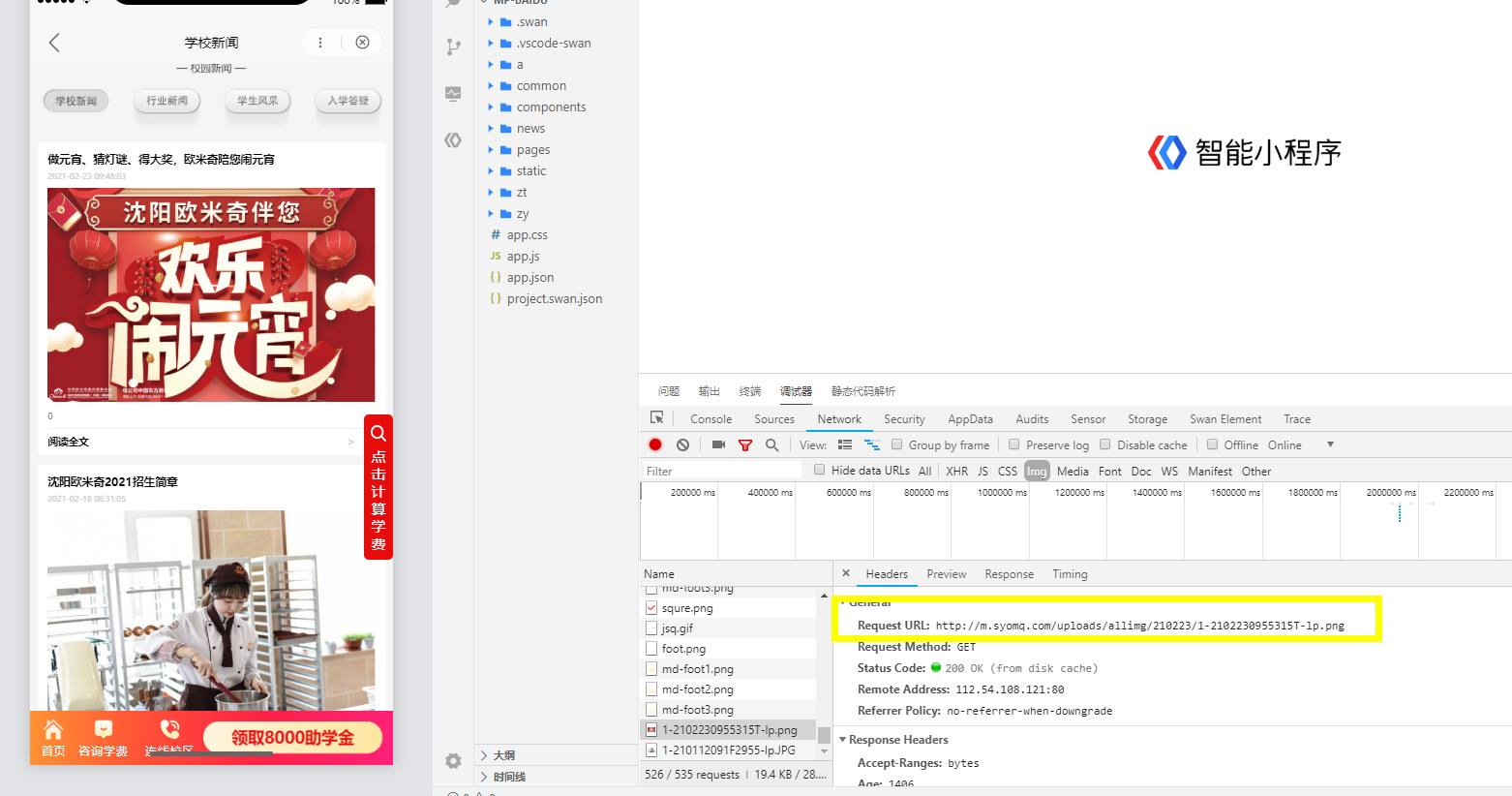1512x796 pixels.
Task: Check the Hide data URLs box
Action: click(819, 470)
